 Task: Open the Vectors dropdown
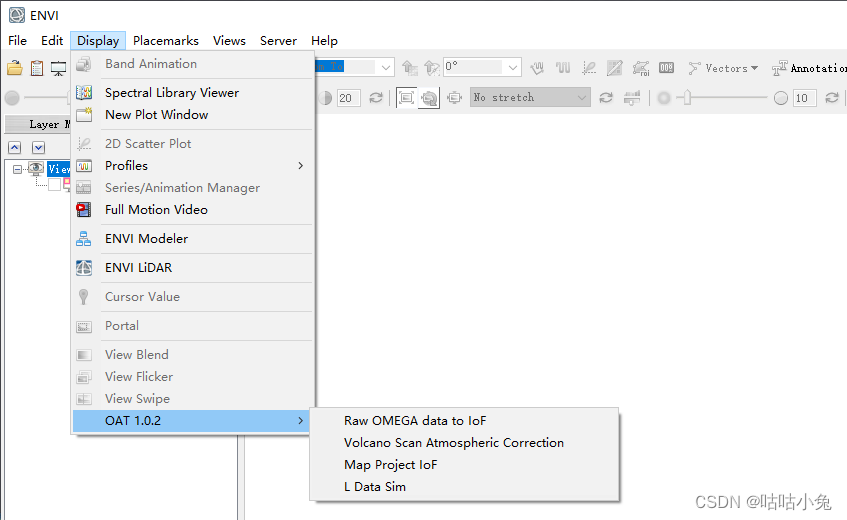(x=723, y=68)
